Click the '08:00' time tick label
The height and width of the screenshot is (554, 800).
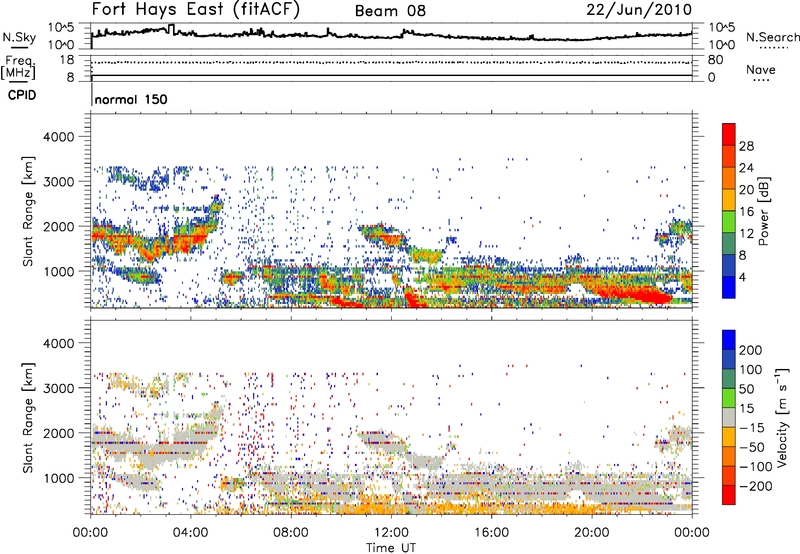(291, 533)
